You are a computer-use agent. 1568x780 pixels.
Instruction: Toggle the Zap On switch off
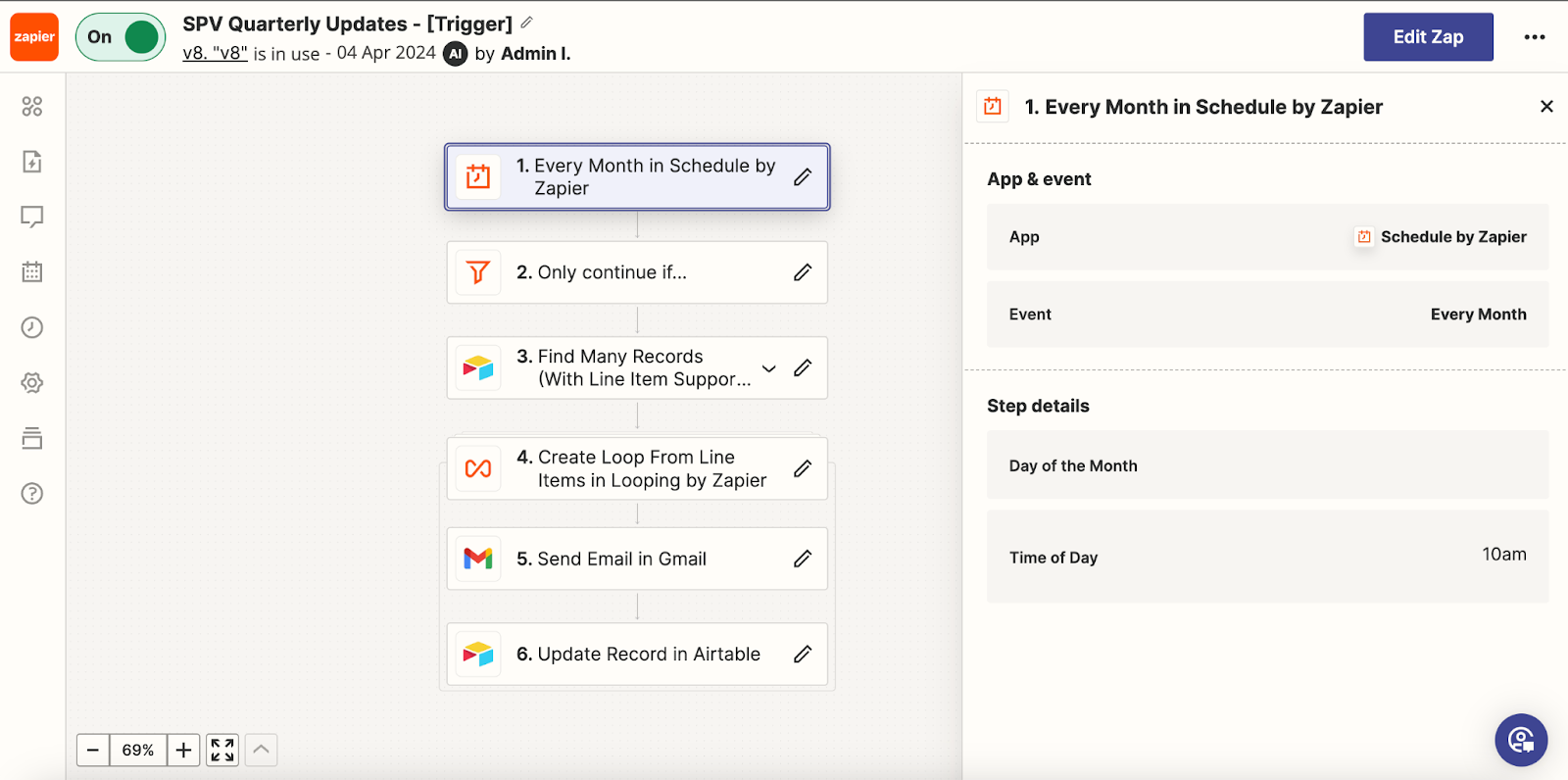coord(121,37)
